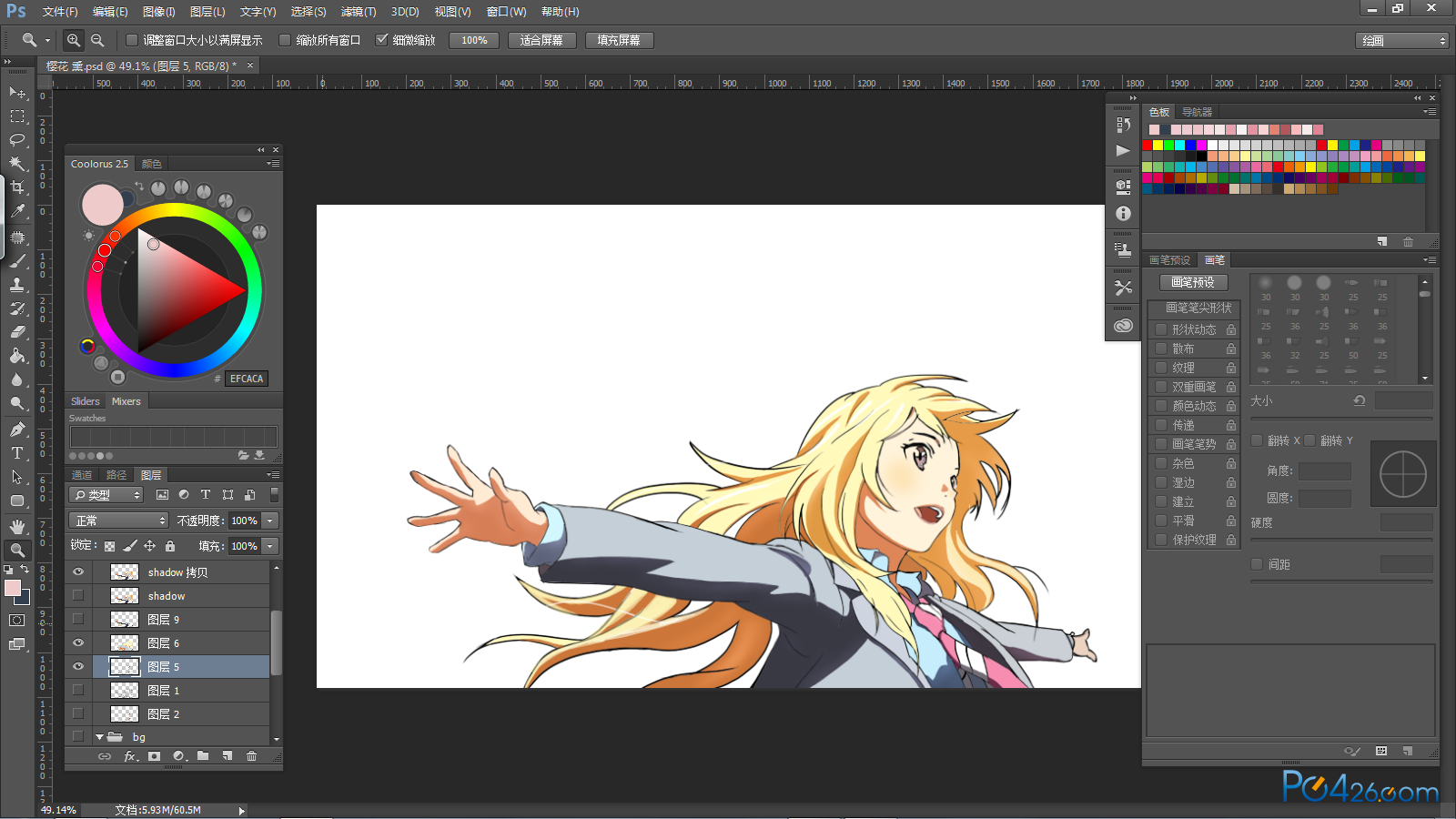The width and height of the screenshot is (1456, 819).
Task: Click the layer style fx icon
Action: [x=131, y=756]
